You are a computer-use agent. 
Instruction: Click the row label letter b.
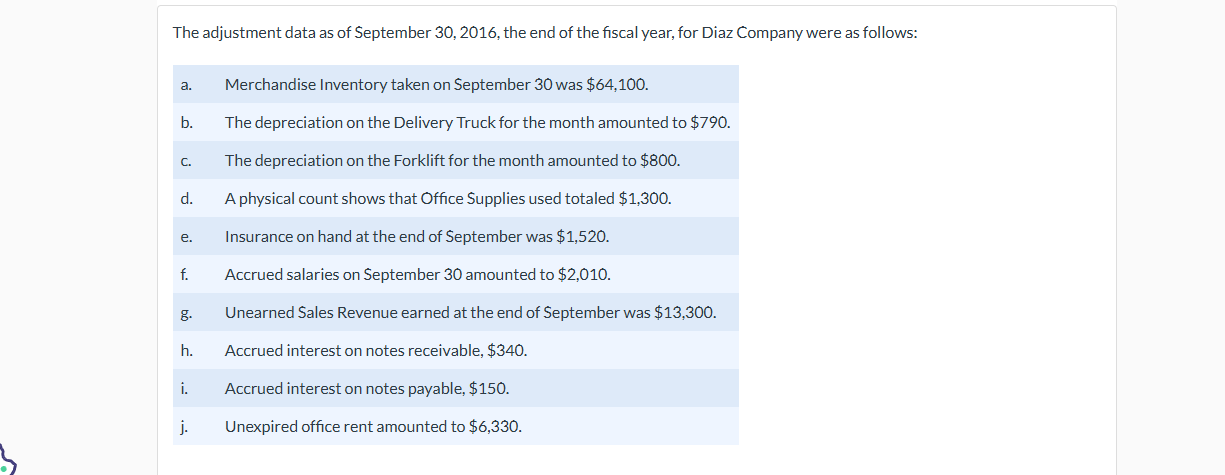(186, 122)
